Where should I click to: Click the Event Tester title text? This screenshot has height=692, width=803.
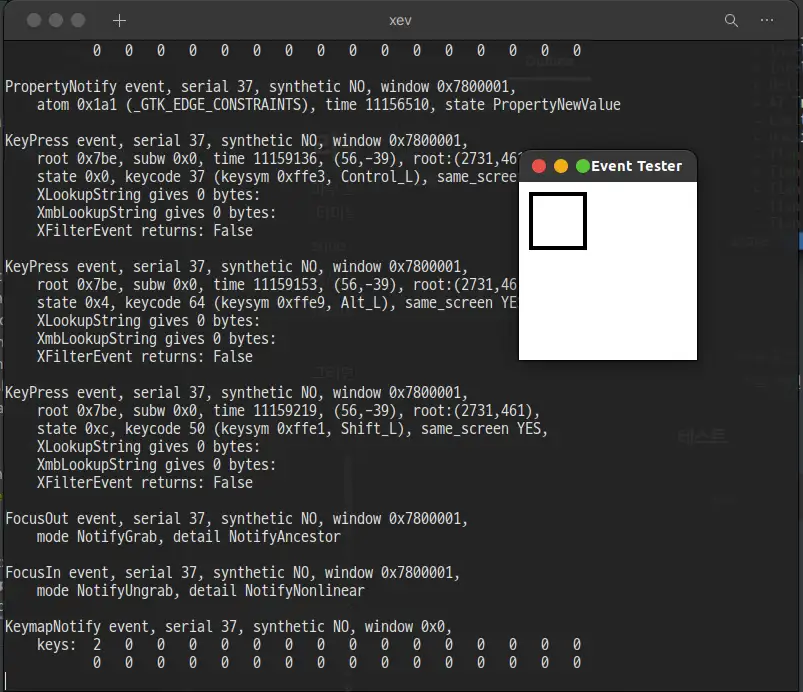tap(636, 166)
